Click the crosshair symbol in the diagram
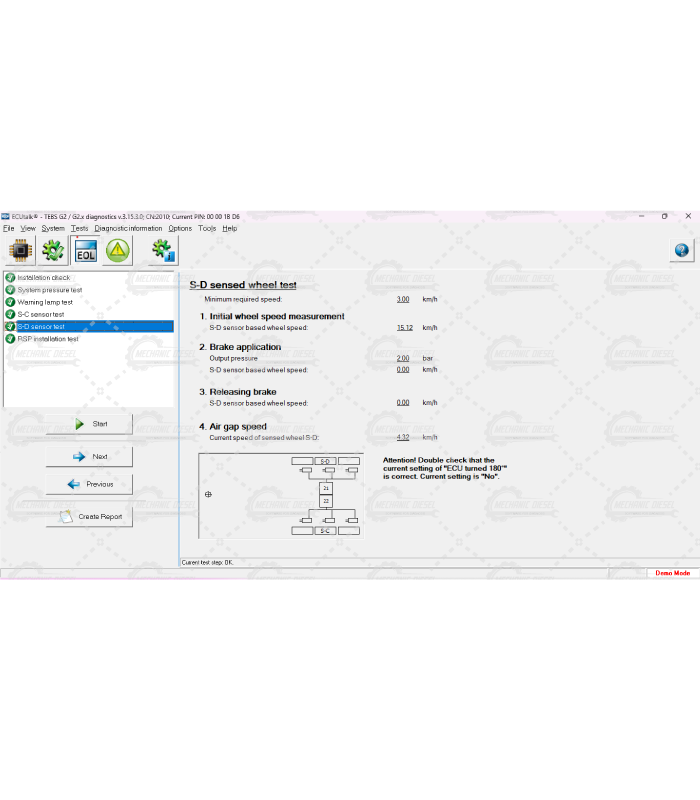The image size is (700, 800). click(208, 494)
